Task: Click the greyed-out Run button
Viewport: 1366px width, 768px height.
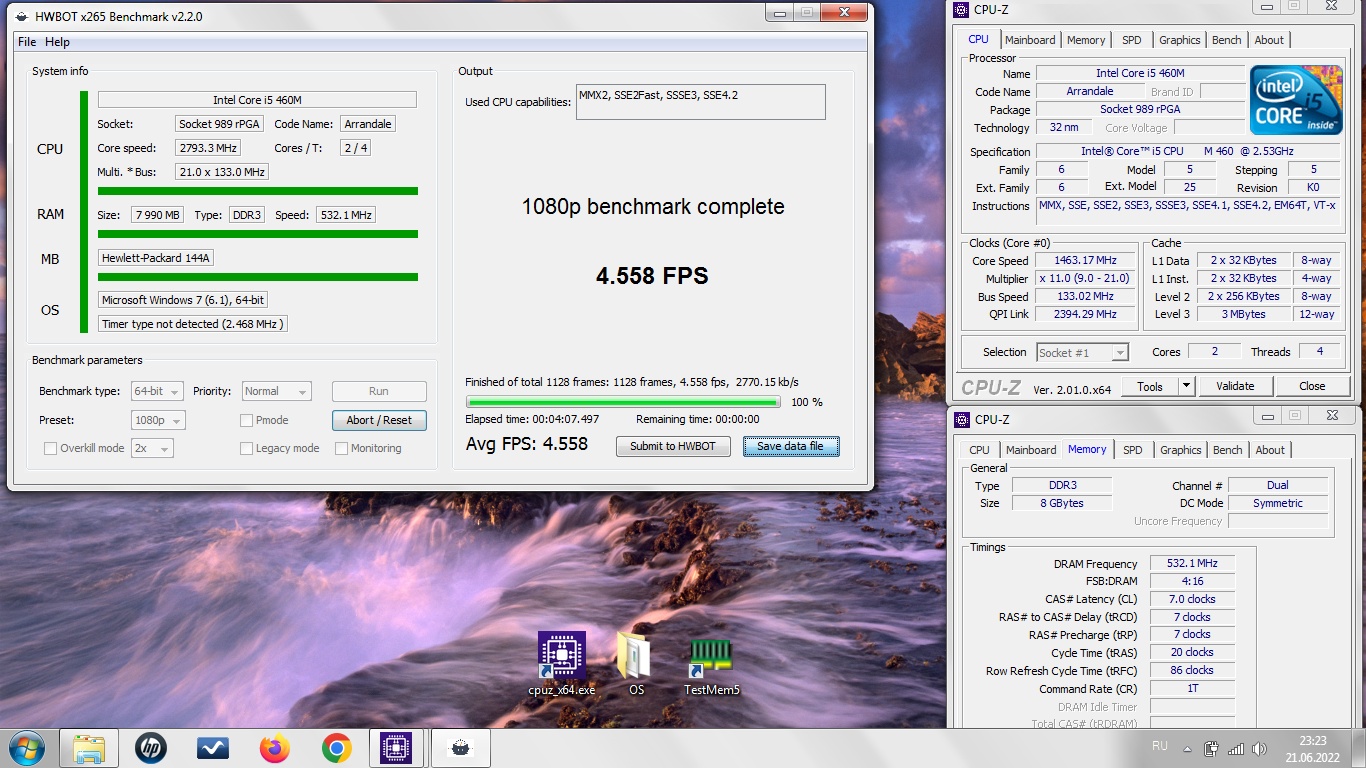Action: [x=379, y=392]
